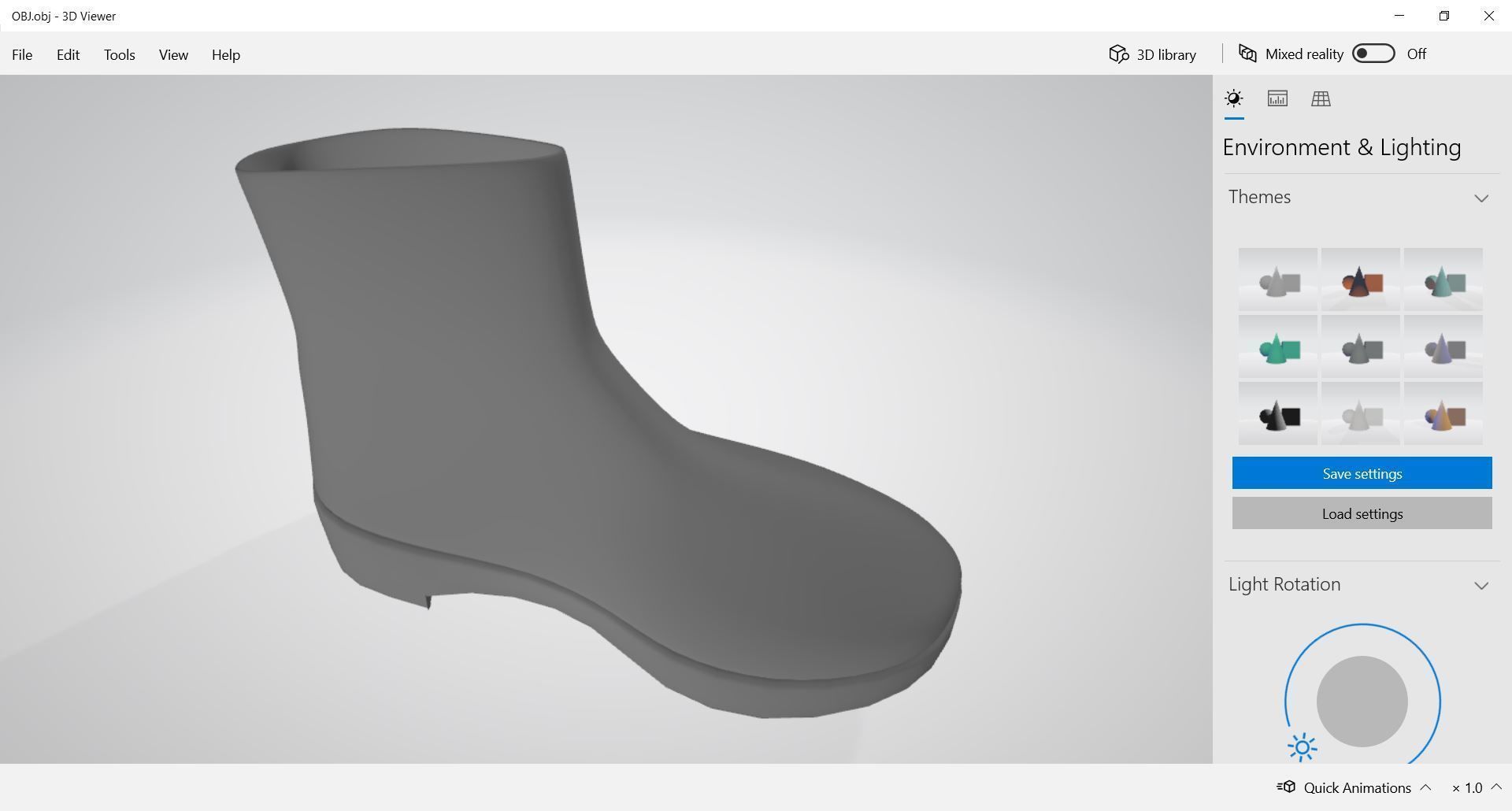Click the sun handle on the light rotation dial
This screenshot has height=811, width=1512.
click(1302, 747)
